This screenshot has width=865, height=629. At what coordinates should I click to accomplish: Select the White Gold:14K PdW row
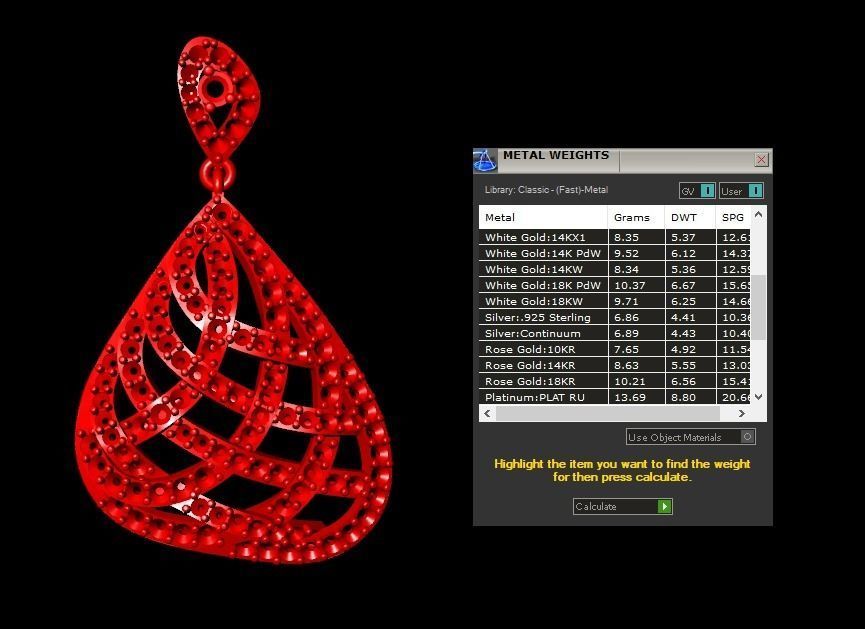[615, 253]
